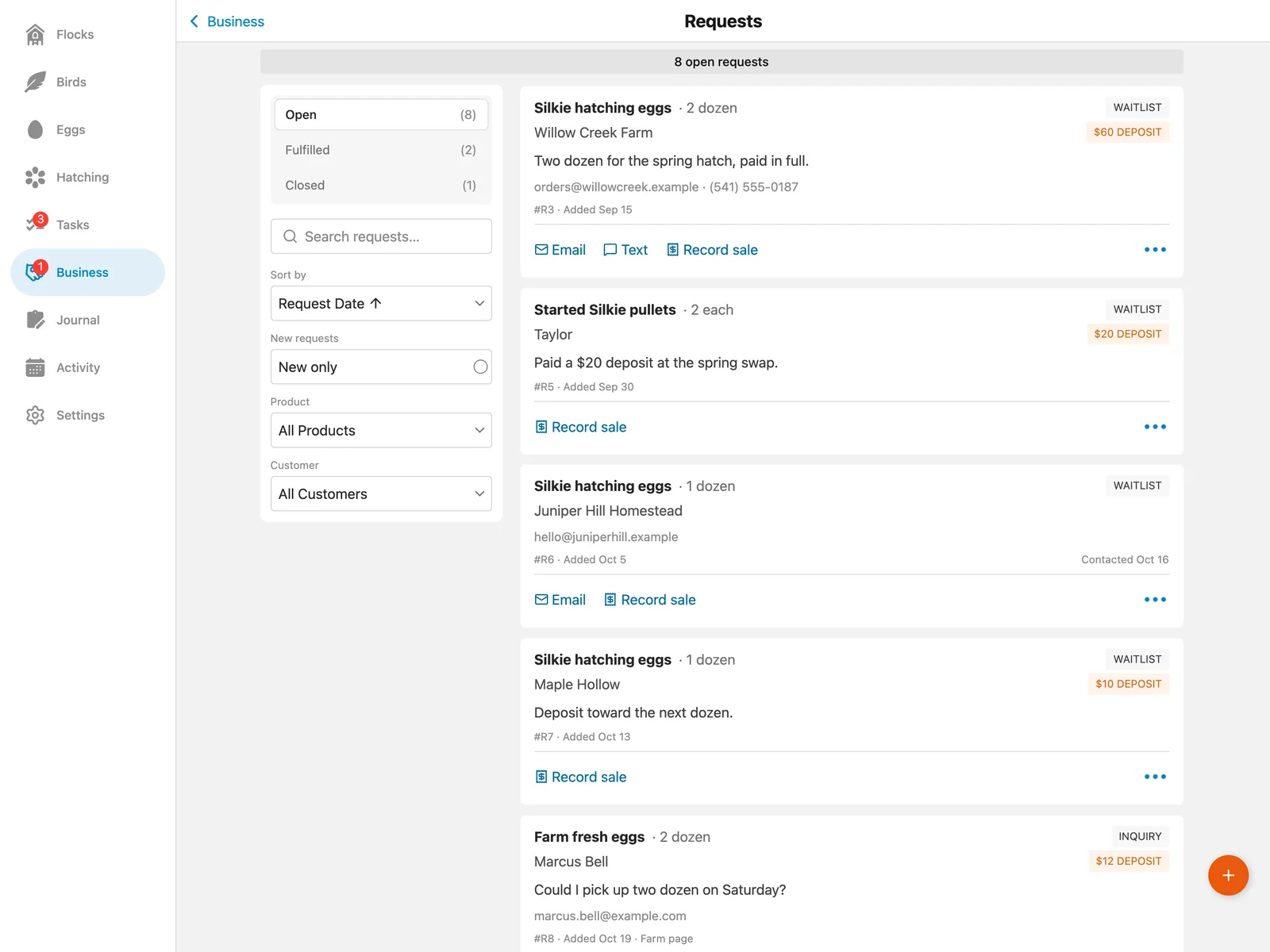Open more options for Juniper Hill request
This screenshot has height=952, width=1270.
click(1155, 600)
